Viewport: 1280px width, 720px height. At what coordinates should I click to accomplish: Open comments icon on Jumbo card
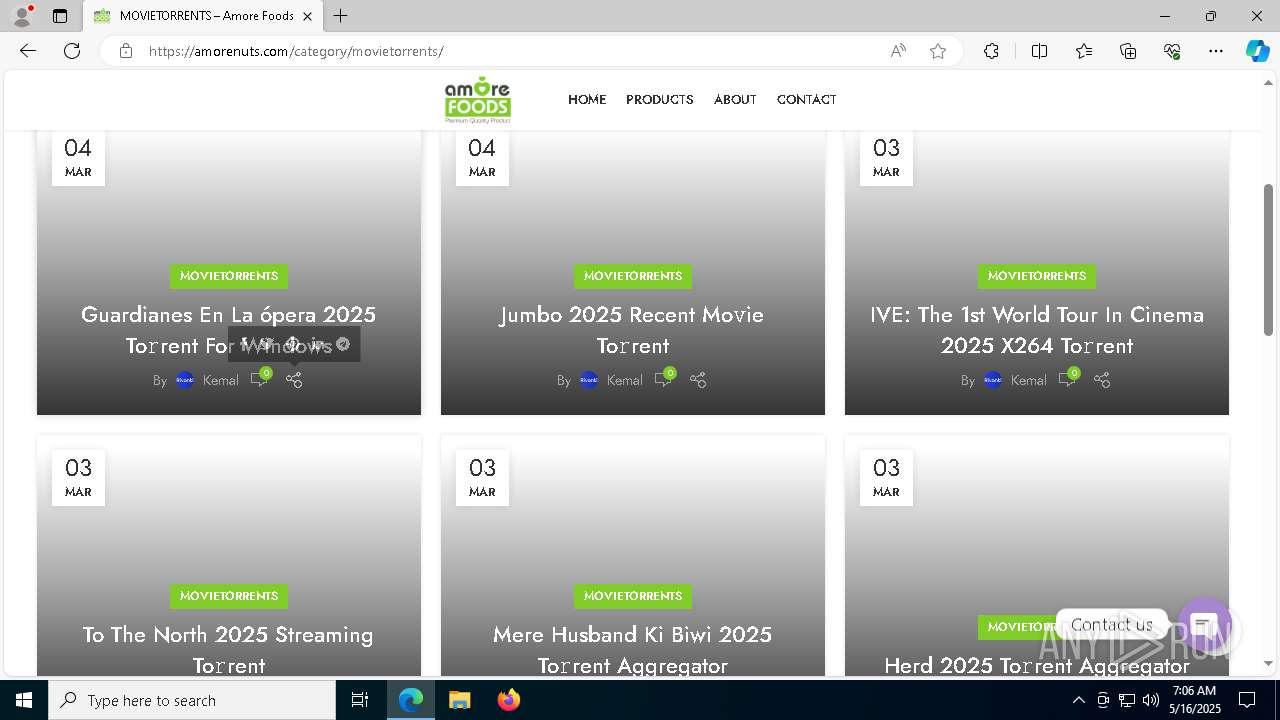(664, 378)
